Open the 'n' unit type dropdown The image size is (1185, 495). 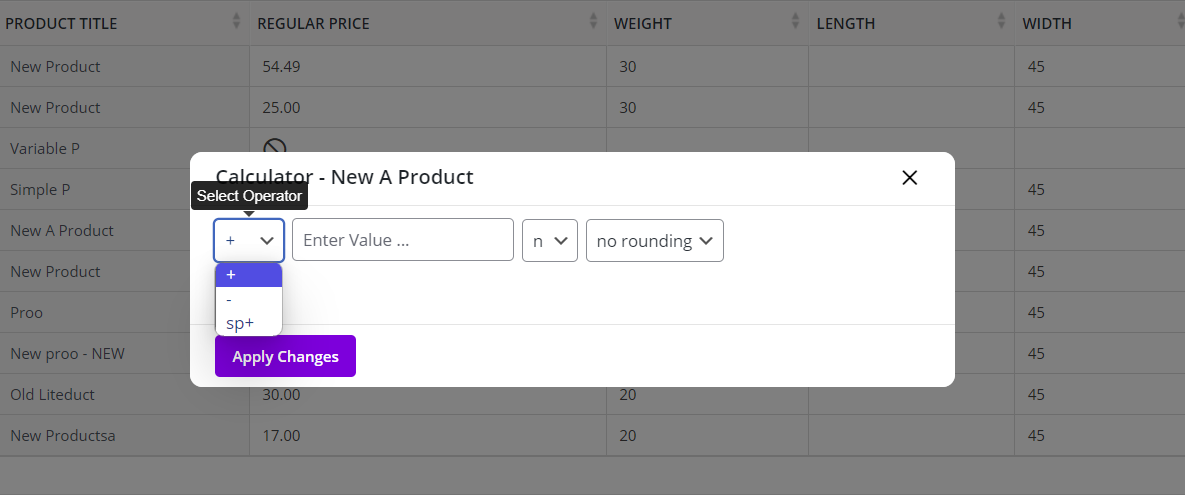point(549,240)
